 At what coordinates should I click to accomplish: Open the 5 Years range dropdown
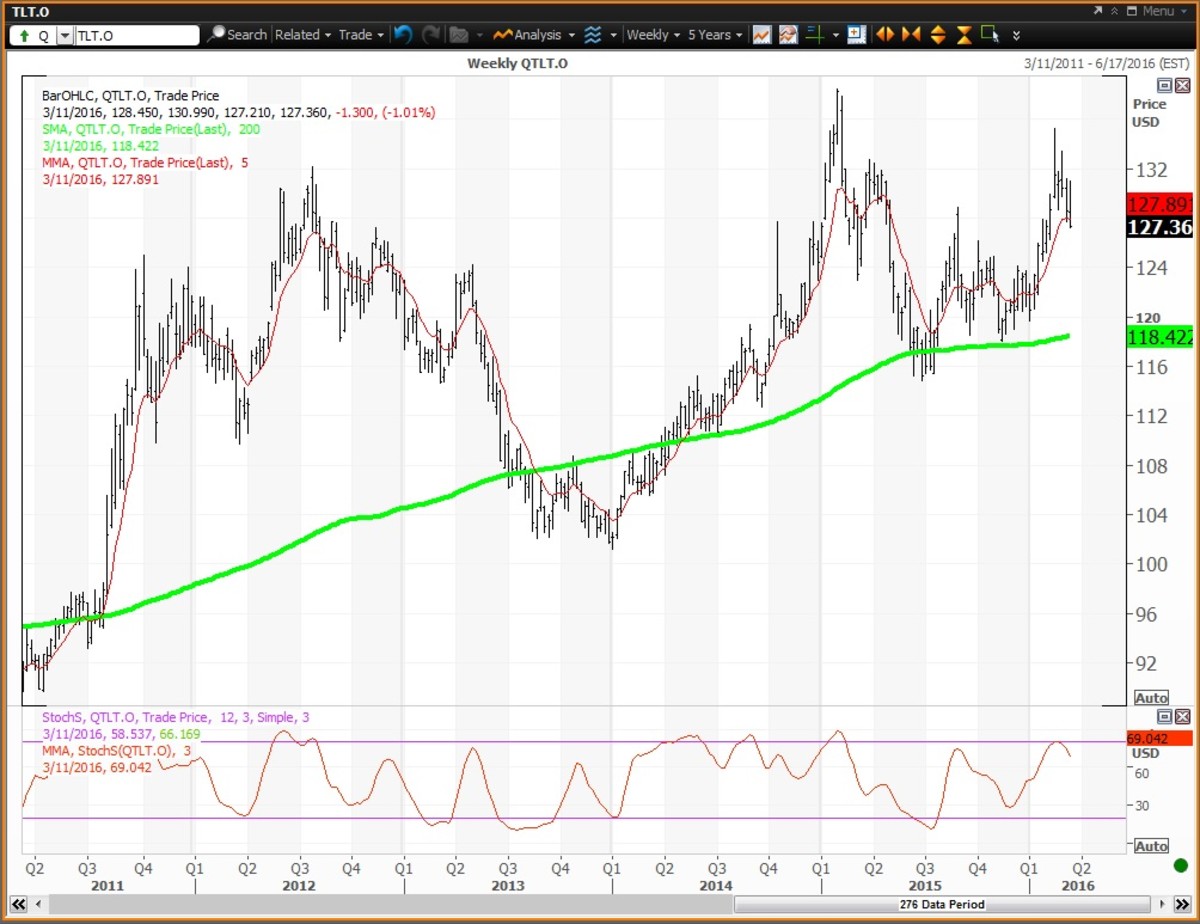(x=715, y=35)
